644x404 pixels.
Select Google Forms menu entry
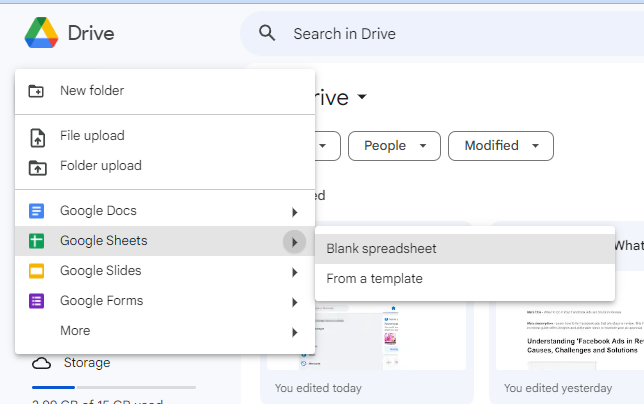pos(165,301)
